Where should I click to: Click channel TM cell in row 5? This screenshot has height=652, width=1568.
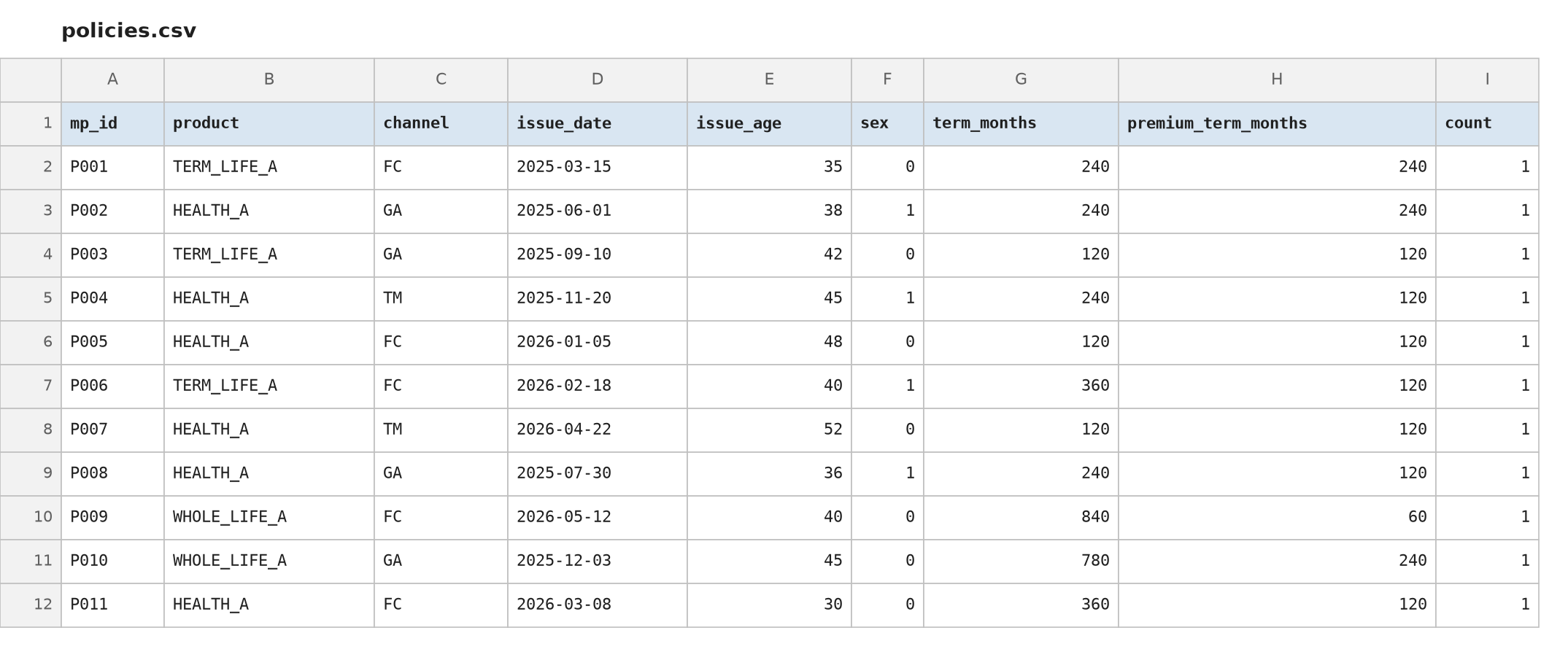pyautogui.click(x=441, y=299)
